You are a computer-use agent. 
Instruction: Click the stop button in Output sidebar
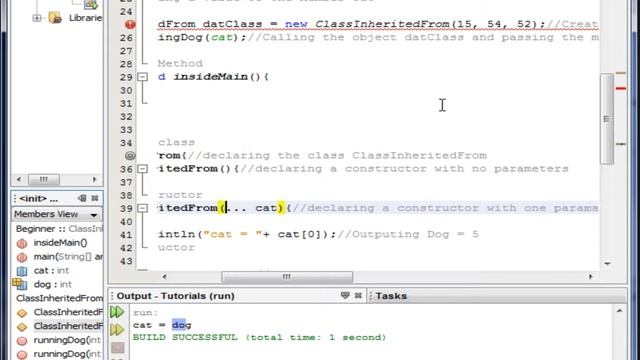[118, 347]
